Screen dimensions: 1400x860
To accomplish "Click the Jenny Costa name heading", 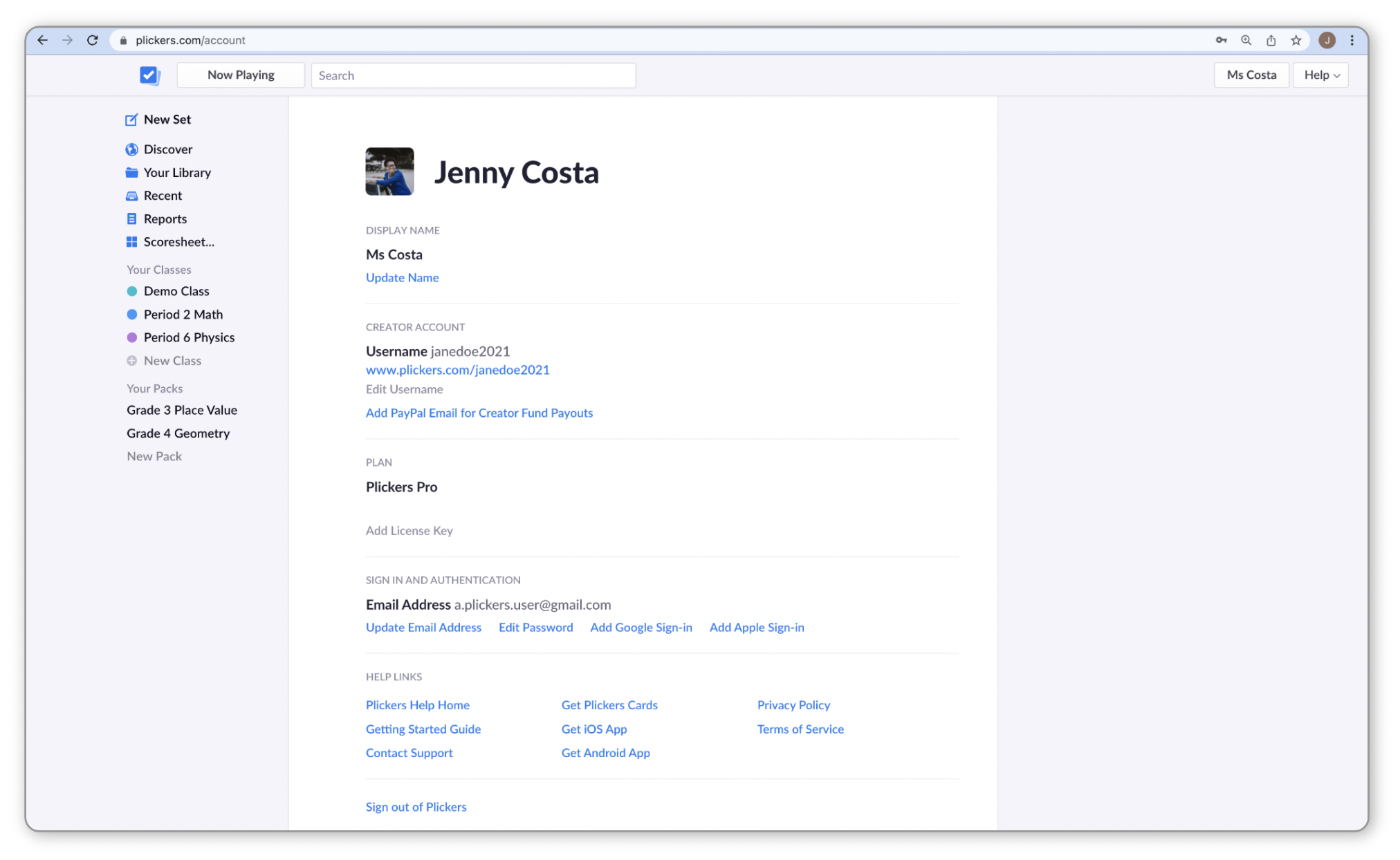I will [x=516, y=172].
